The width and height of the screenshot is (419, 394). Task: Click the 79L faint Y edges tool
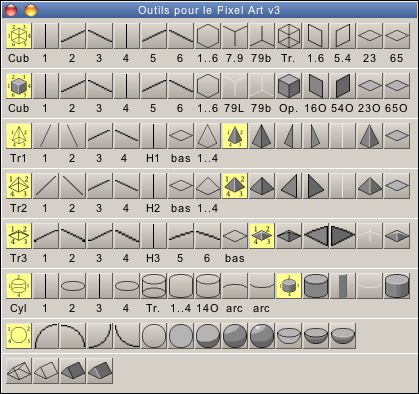[235, 86]
